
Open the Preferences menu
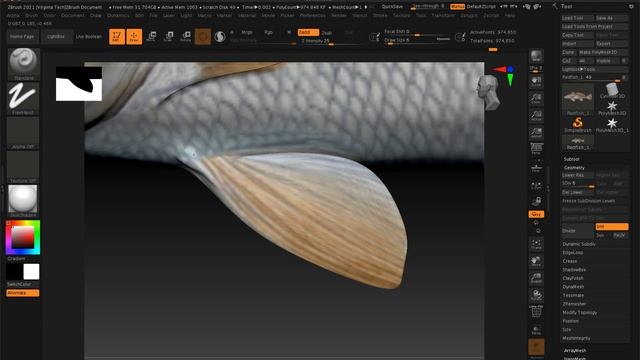313,16
